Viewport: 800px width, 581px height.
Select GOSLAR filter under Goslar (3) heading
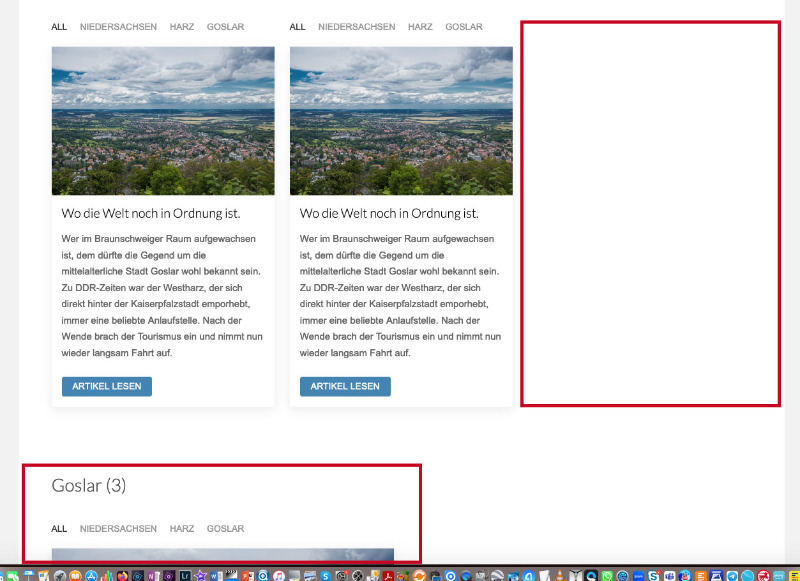[x=225, y=528]
